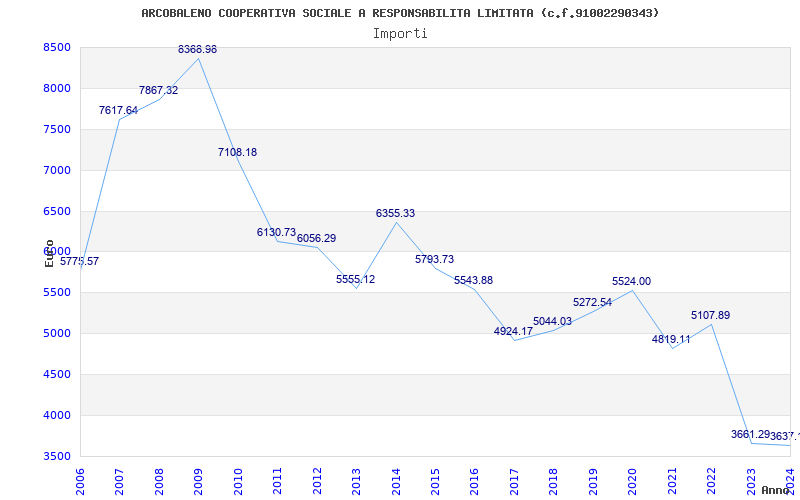The width and height of the screenshot is (800, 500).
Task: Click the x-axis year 2017
Action: (514, 481)
